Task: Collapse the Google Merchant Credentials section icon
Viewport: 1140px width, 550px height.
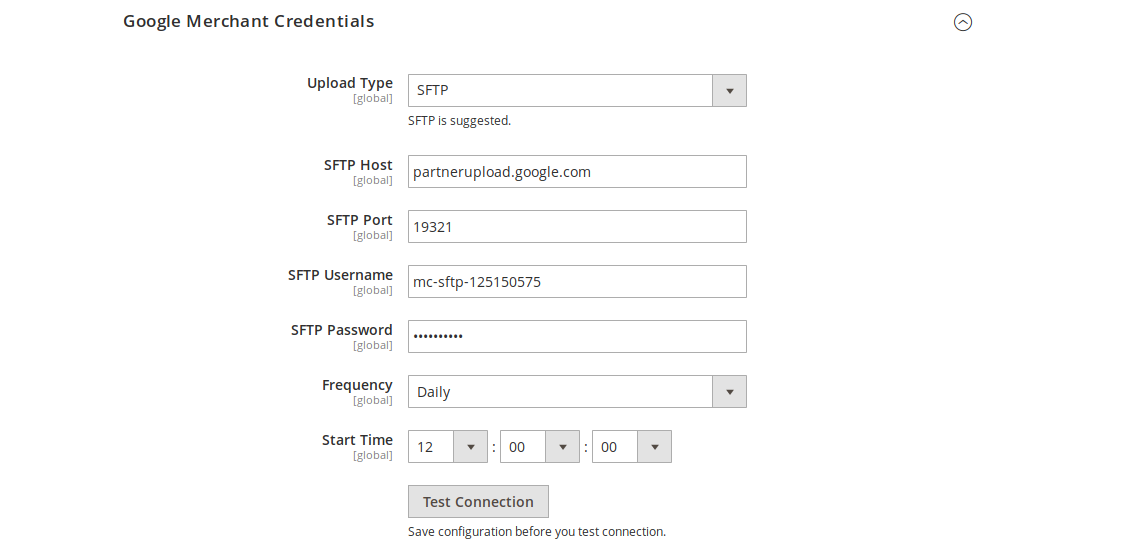Action: point(963,22)
